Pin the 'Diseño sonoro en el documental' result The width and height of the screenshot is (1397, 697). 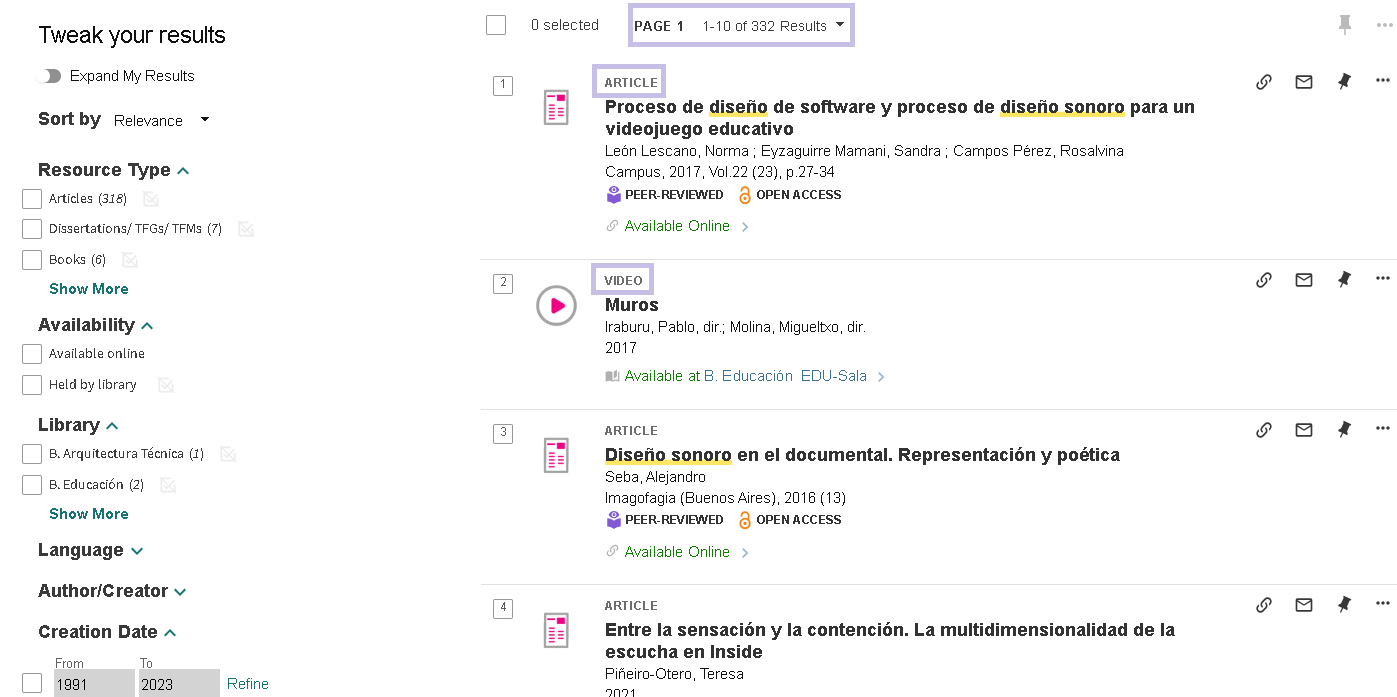[1343, 430]
